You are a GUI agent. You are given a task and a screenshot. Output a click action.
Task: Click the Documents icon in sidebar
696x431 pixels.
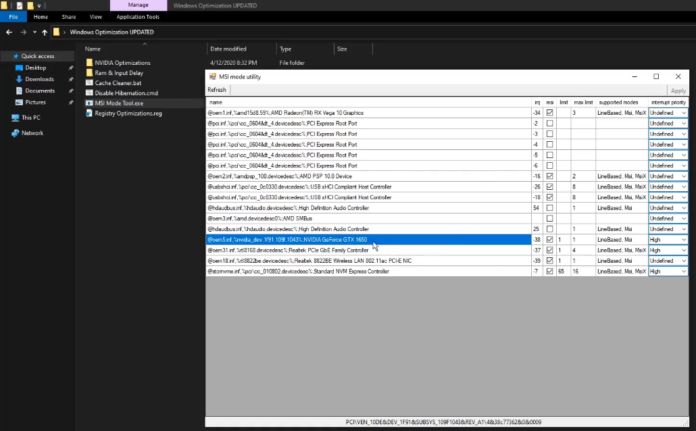[19, 91]
